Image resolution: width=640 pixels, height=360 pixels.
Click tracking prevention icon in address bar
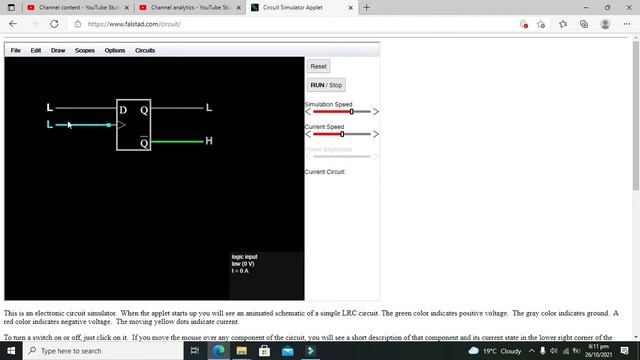(x=524, y=24)
